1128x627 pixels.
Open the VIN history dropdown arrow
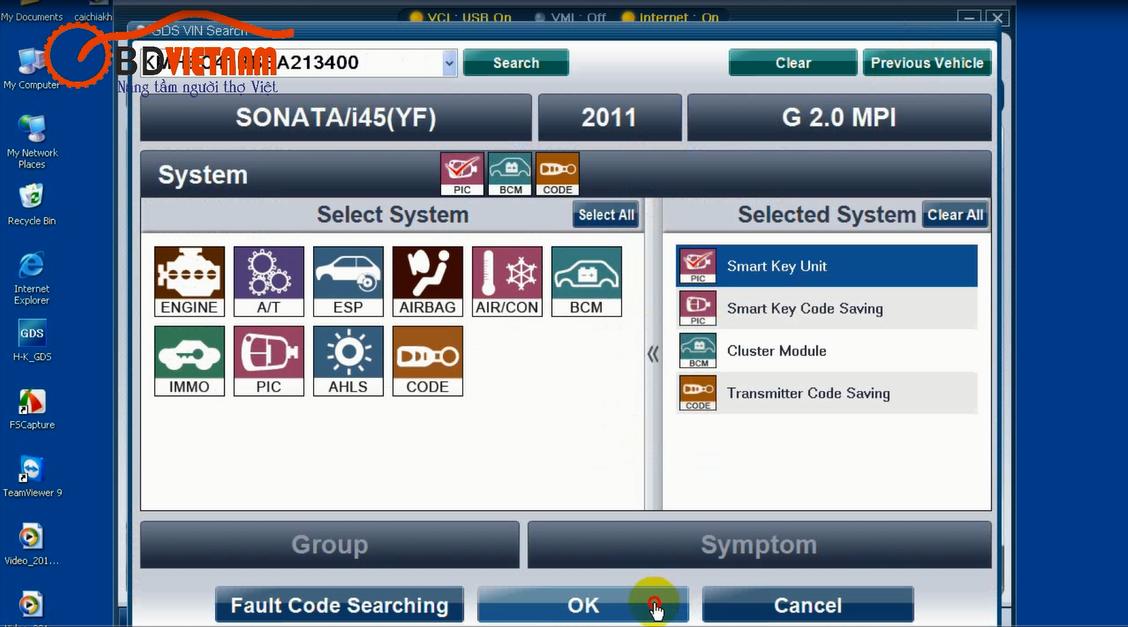coord(449,63)
